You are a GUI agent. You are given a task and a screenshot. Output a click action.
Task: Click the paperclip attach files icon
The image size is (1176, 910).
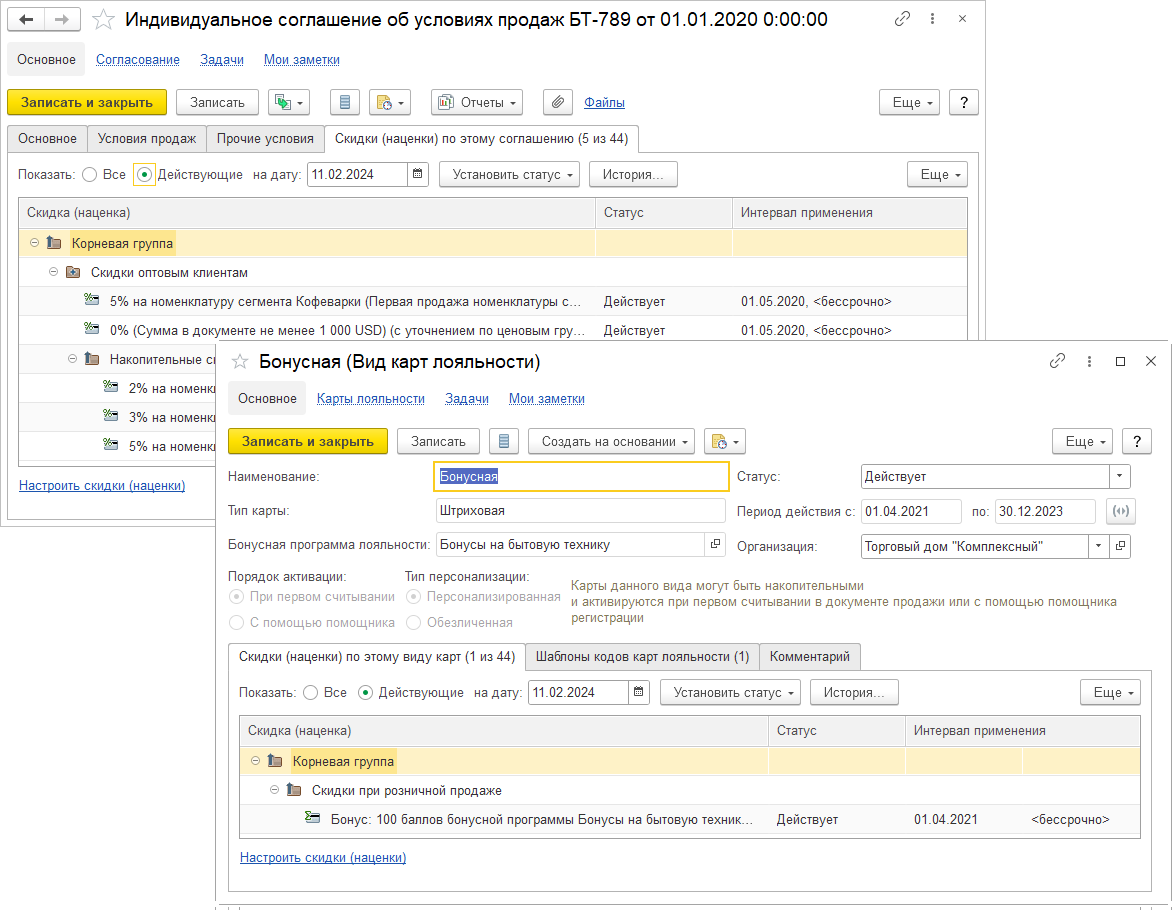pyautogui.click(x=558, y=102)
